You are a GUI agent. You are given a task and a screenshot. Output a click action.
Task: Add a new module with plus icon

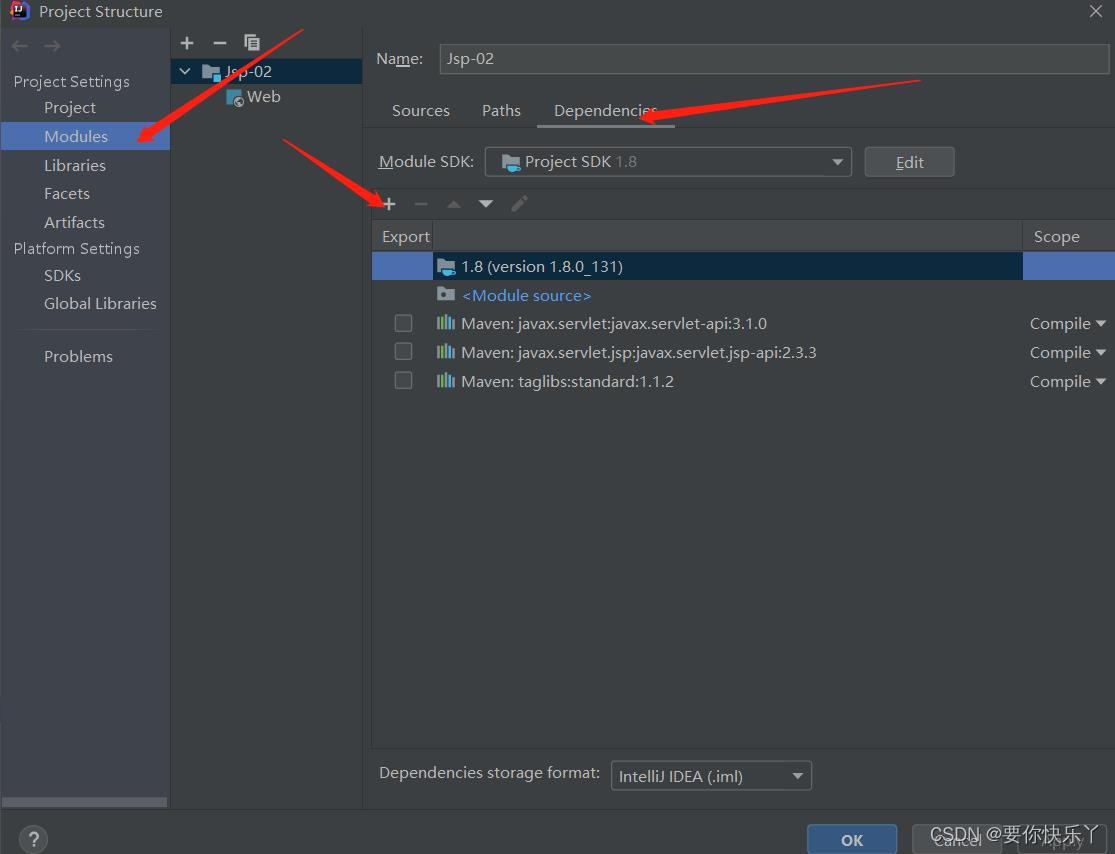click(187, 43)
